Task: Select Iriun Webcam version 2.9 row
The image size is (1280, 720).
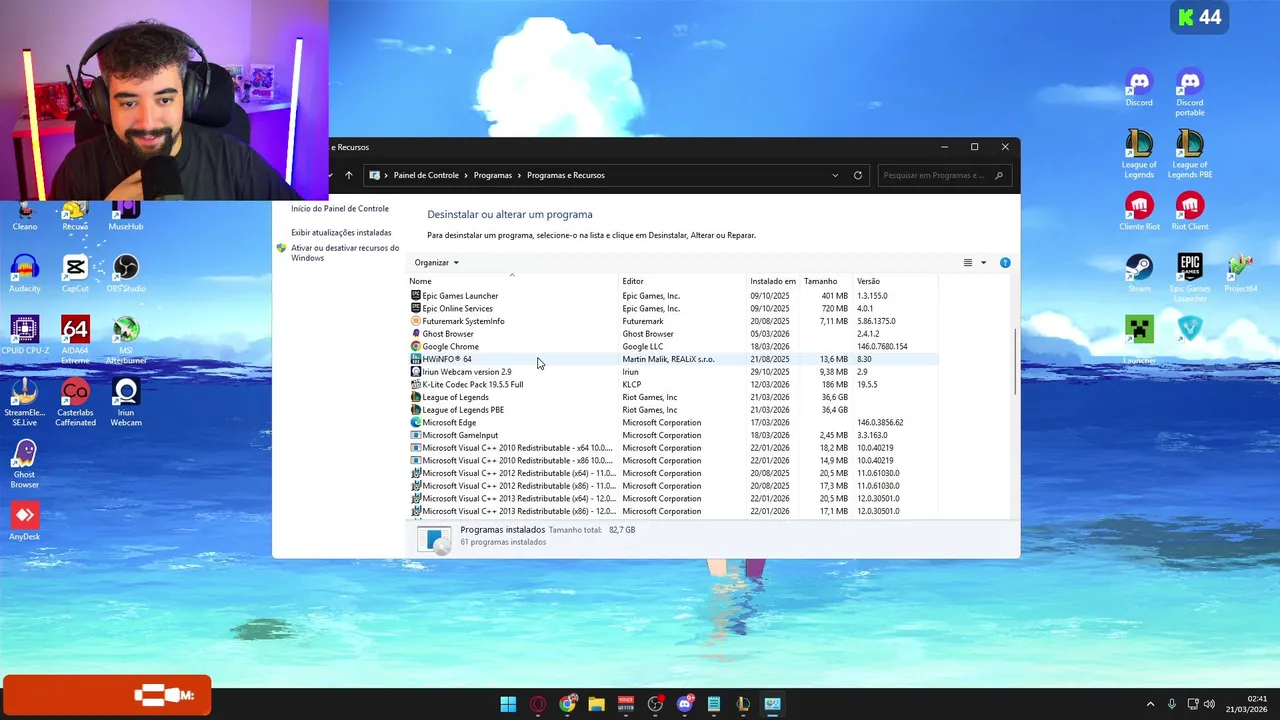Action: tap(674, 372)
